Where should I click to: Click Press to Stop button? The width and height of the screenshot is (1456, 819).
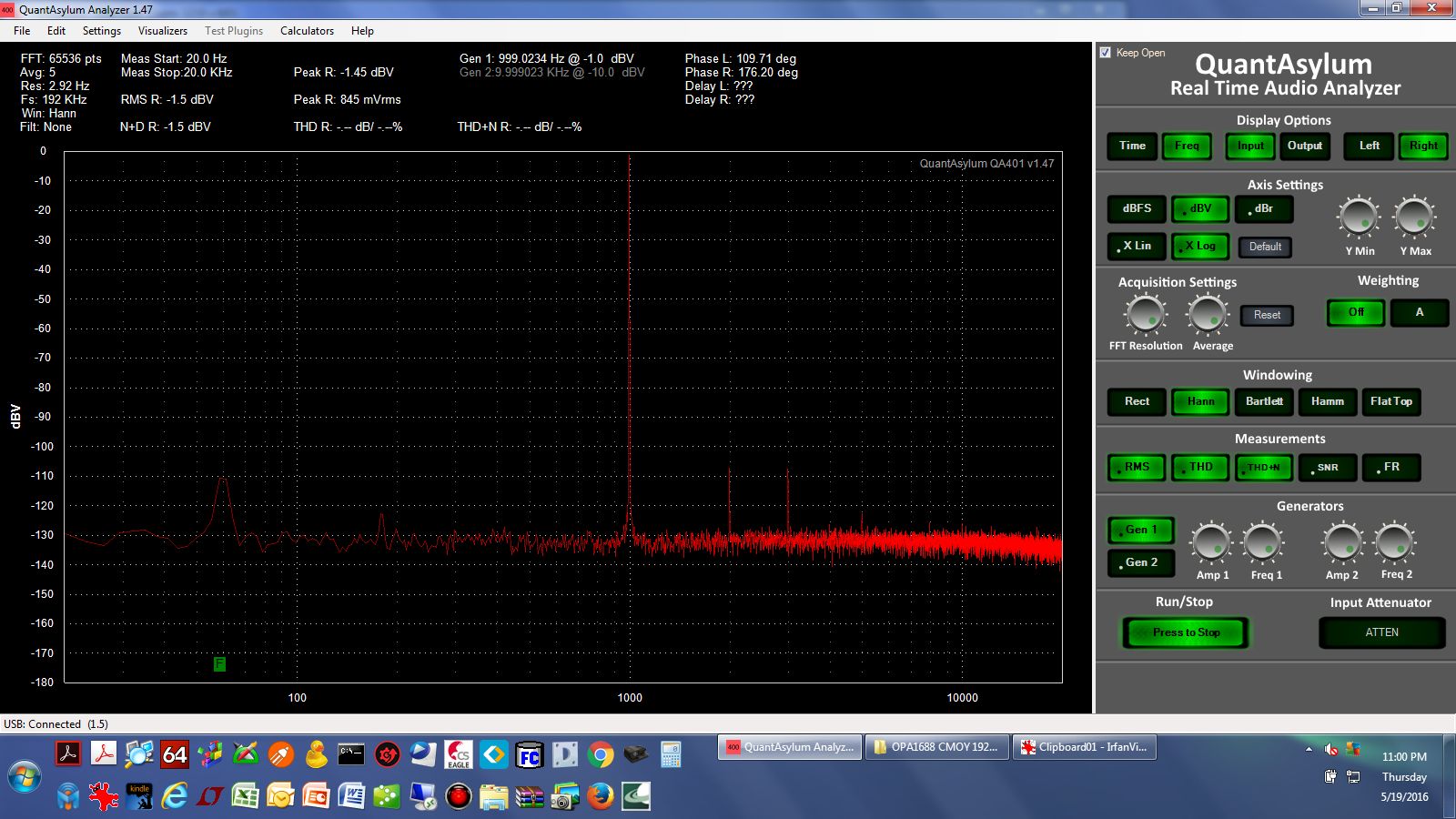pyautogui.click(x=1186, y=632)
